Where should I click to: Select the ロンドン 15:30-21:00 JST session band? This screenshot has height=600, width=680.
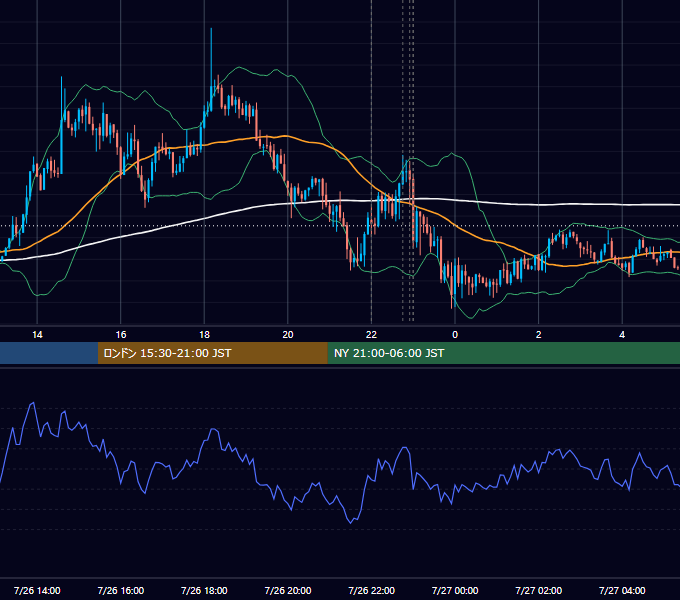tap(212, 353)
